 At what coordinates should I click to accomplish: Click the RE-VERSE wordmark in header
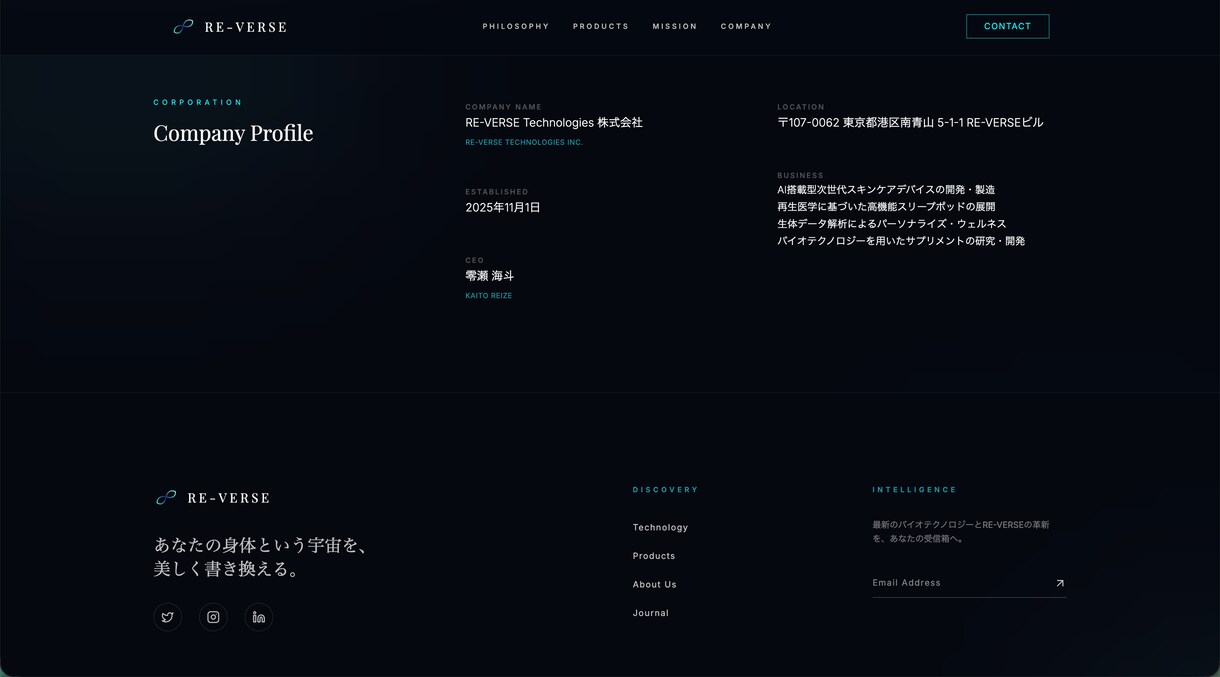246,27
